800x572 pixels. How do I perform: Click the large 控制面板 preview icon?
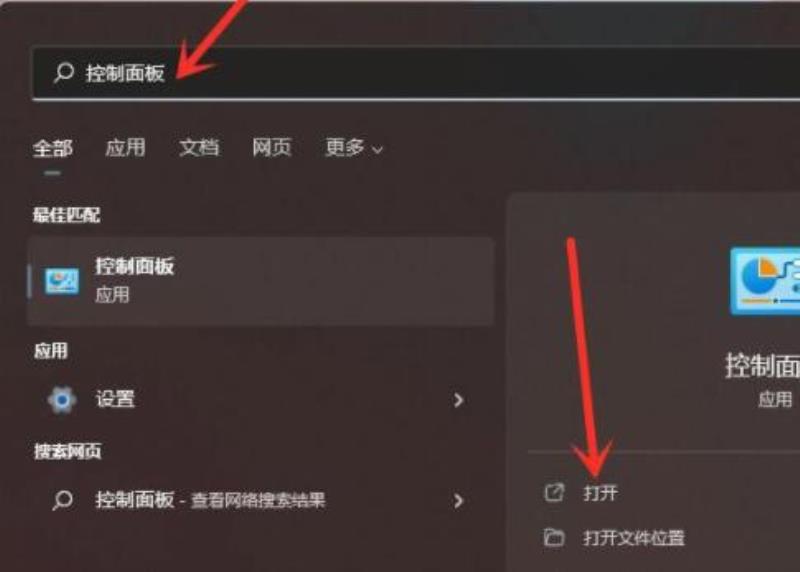click(765, 281)
